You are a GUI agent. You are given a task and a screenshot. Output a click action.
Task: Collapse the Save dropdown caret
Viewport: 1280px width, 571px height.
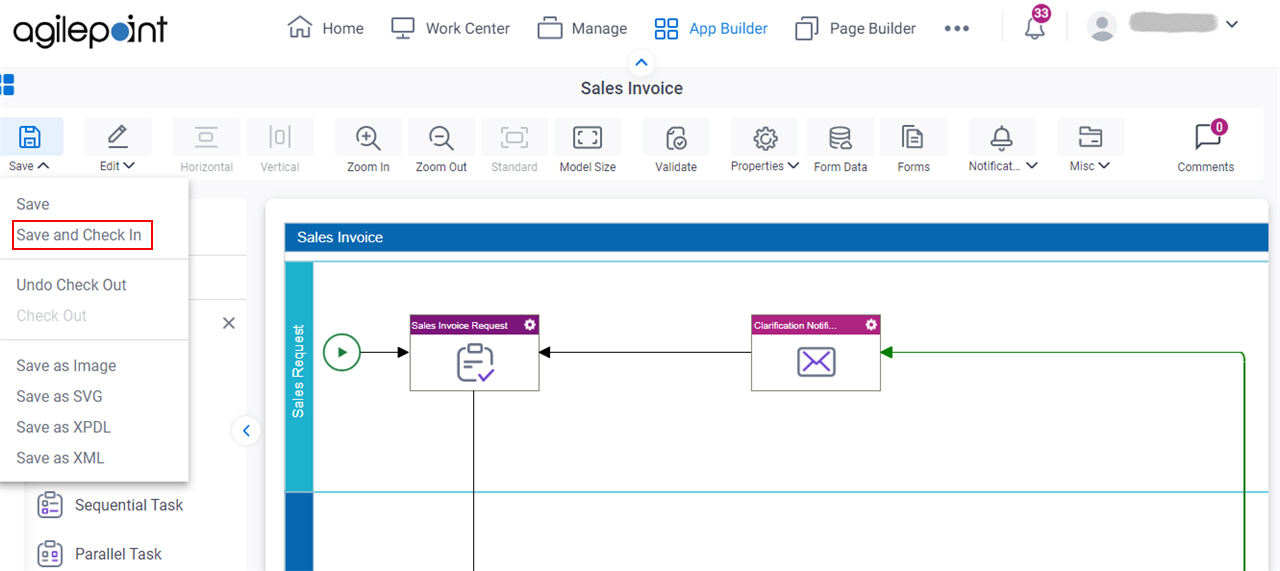pos(43,166)
